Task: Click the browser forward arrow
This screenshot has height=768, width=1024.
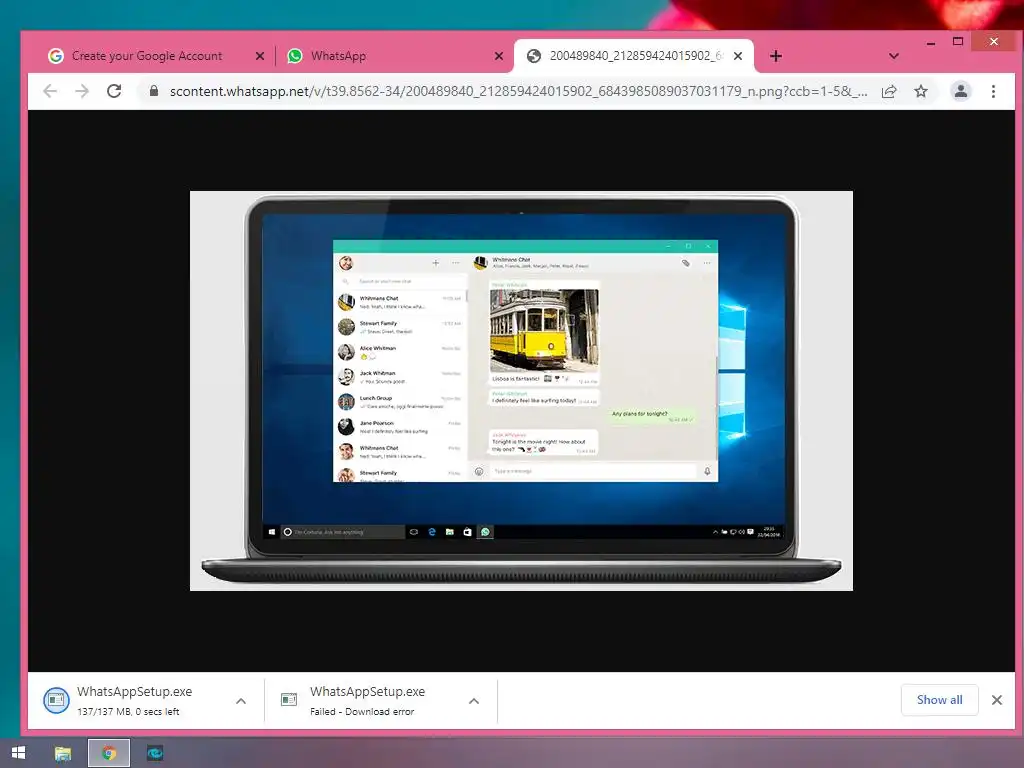Action: (x=82, y=91)
